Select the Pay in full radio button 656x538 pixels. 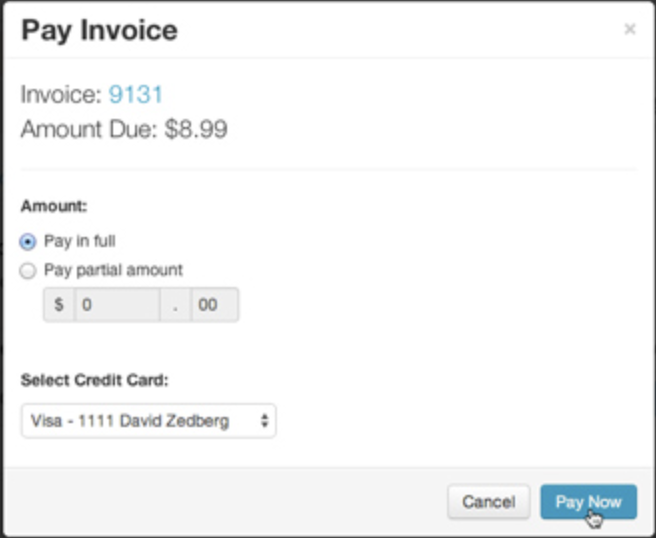[x=28, y=242]
